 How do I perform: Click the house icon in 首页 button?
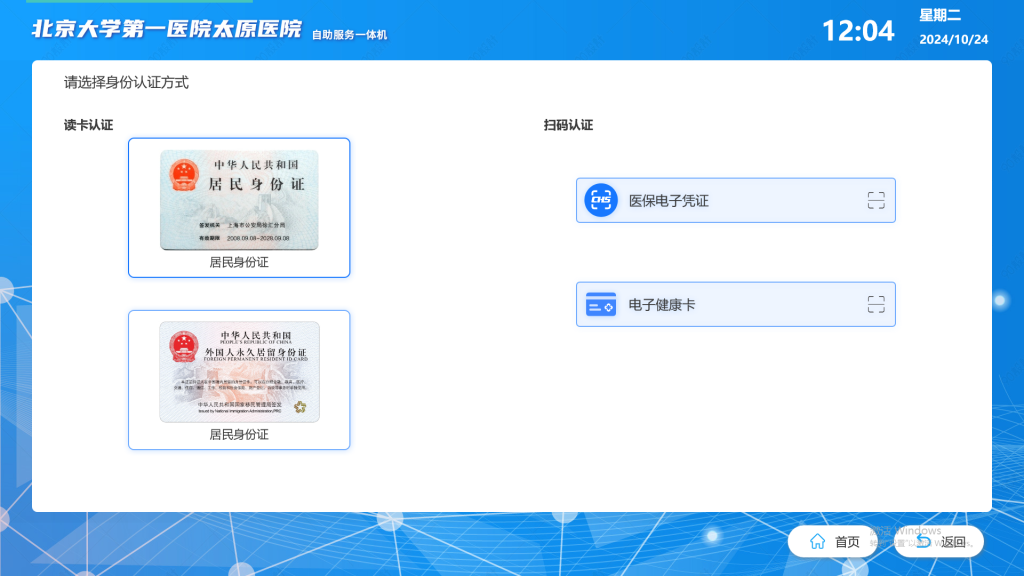pos(817,541)
